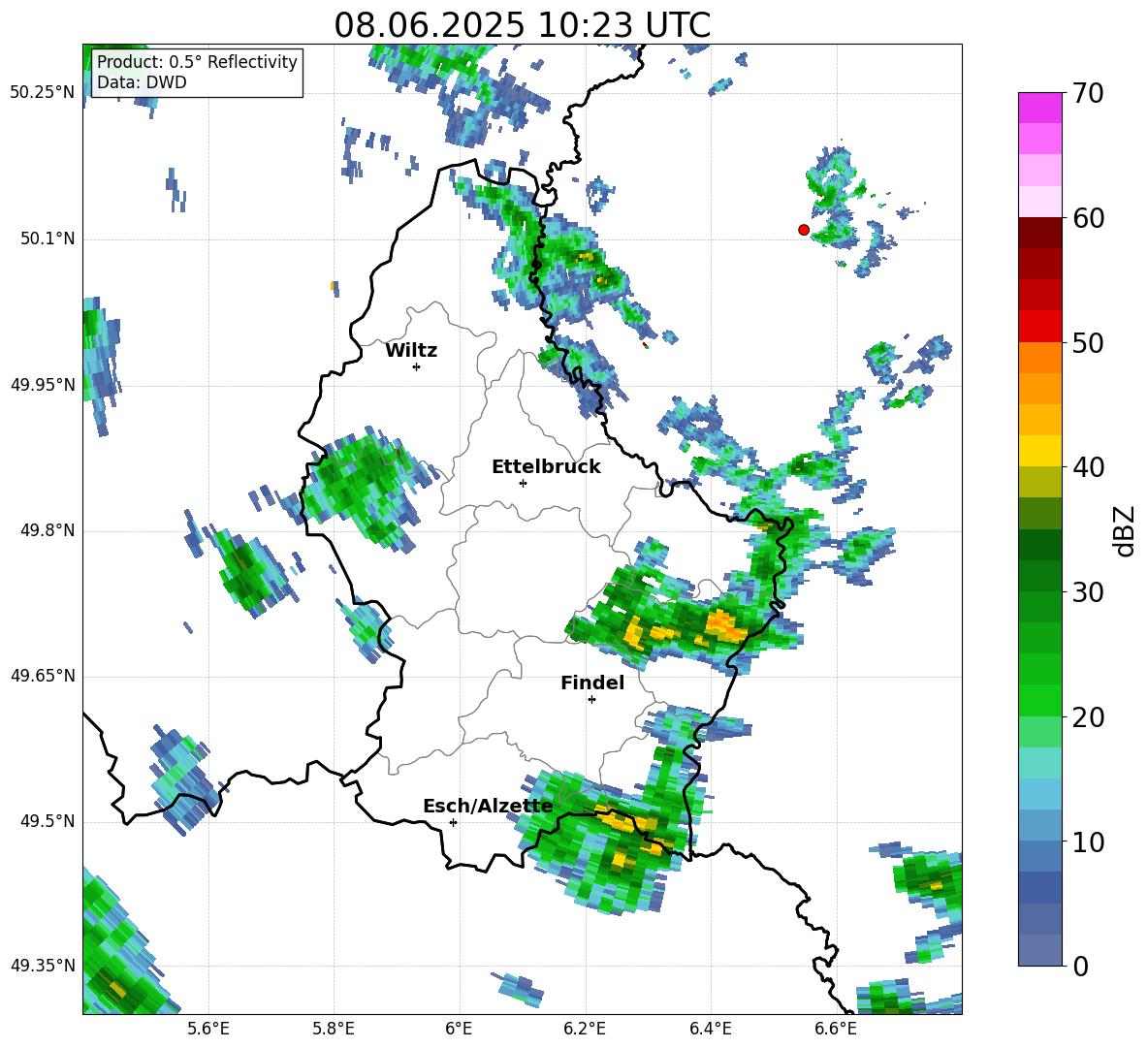Click the Findel station cross marker
The width and height of the screenshot is (1148, 1048).
(591, 699)
